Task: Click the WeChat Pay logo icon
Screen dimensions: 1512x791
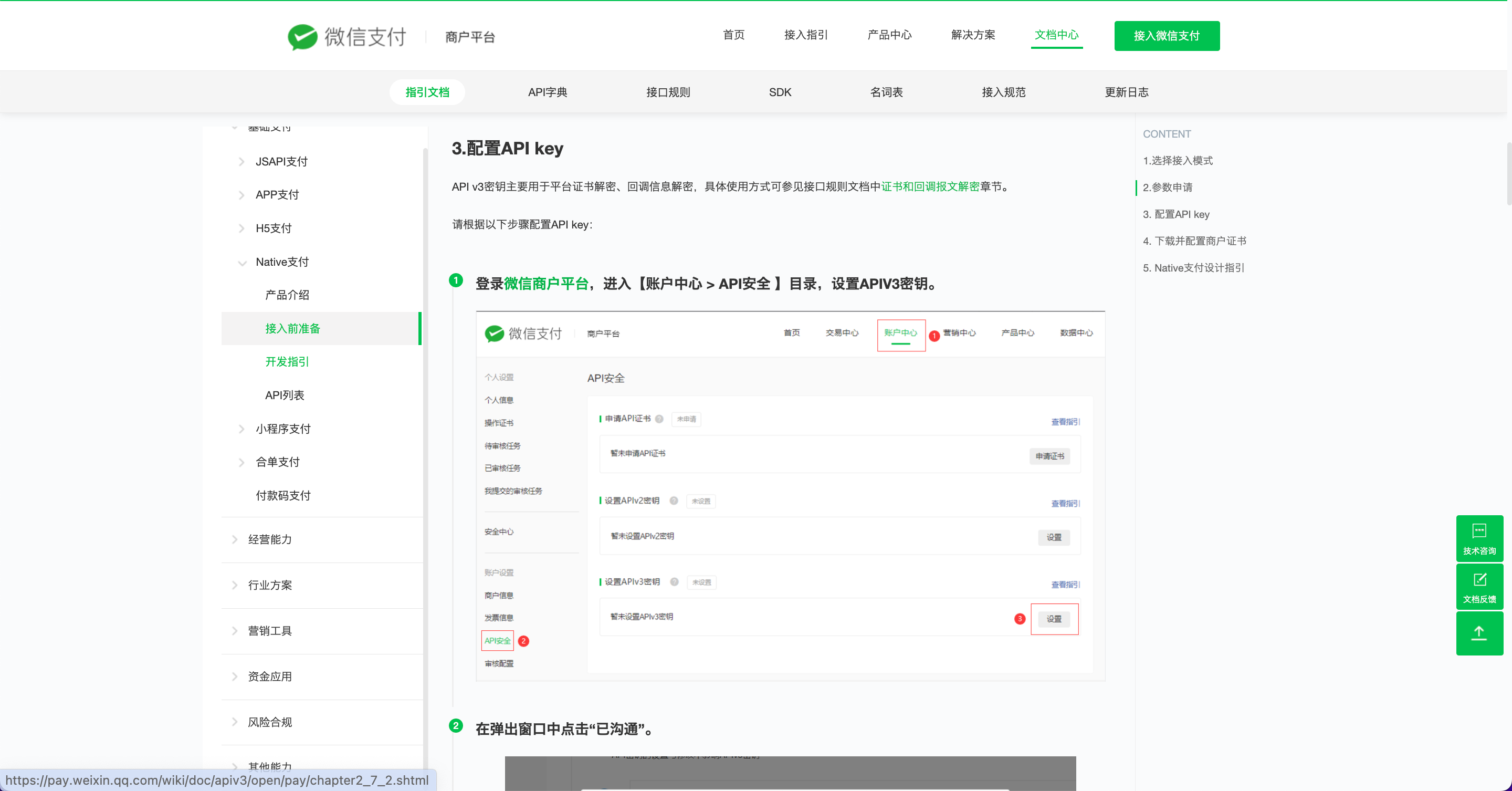Action: [x=302, y=36]
